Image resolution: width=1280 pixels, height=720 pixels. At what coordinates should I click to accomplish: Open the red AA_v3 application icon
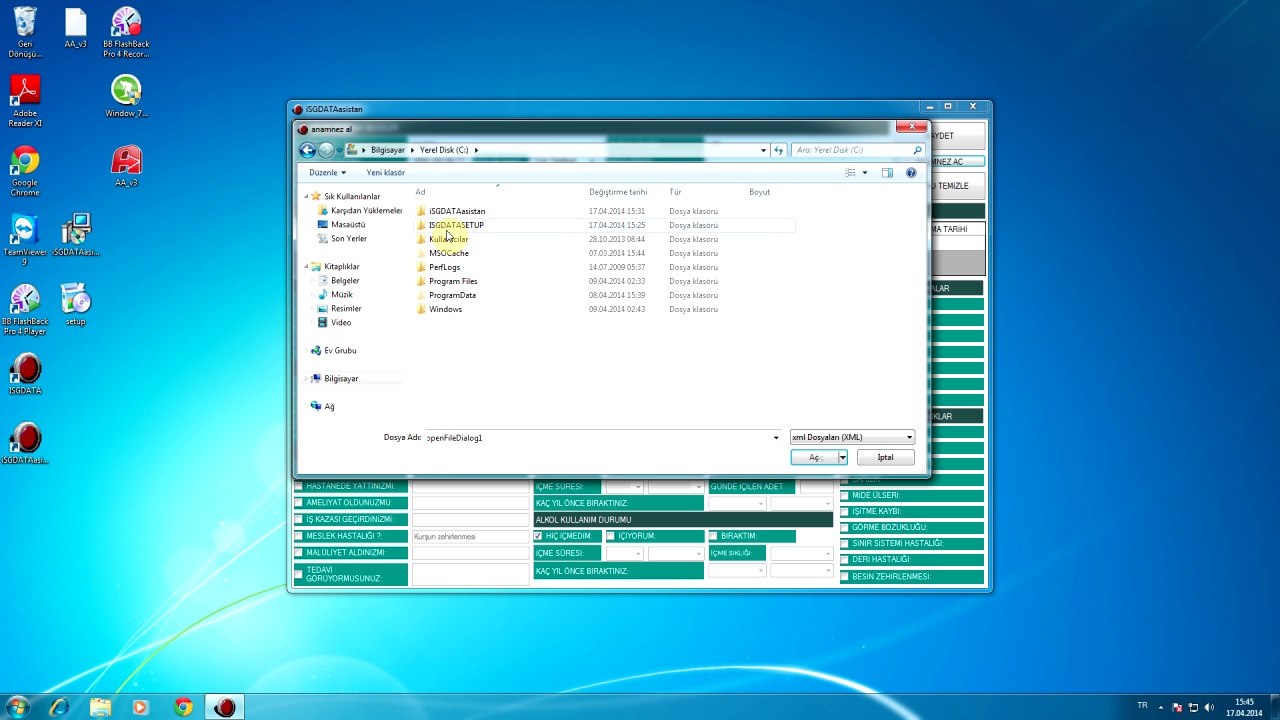tap(126, 166)
